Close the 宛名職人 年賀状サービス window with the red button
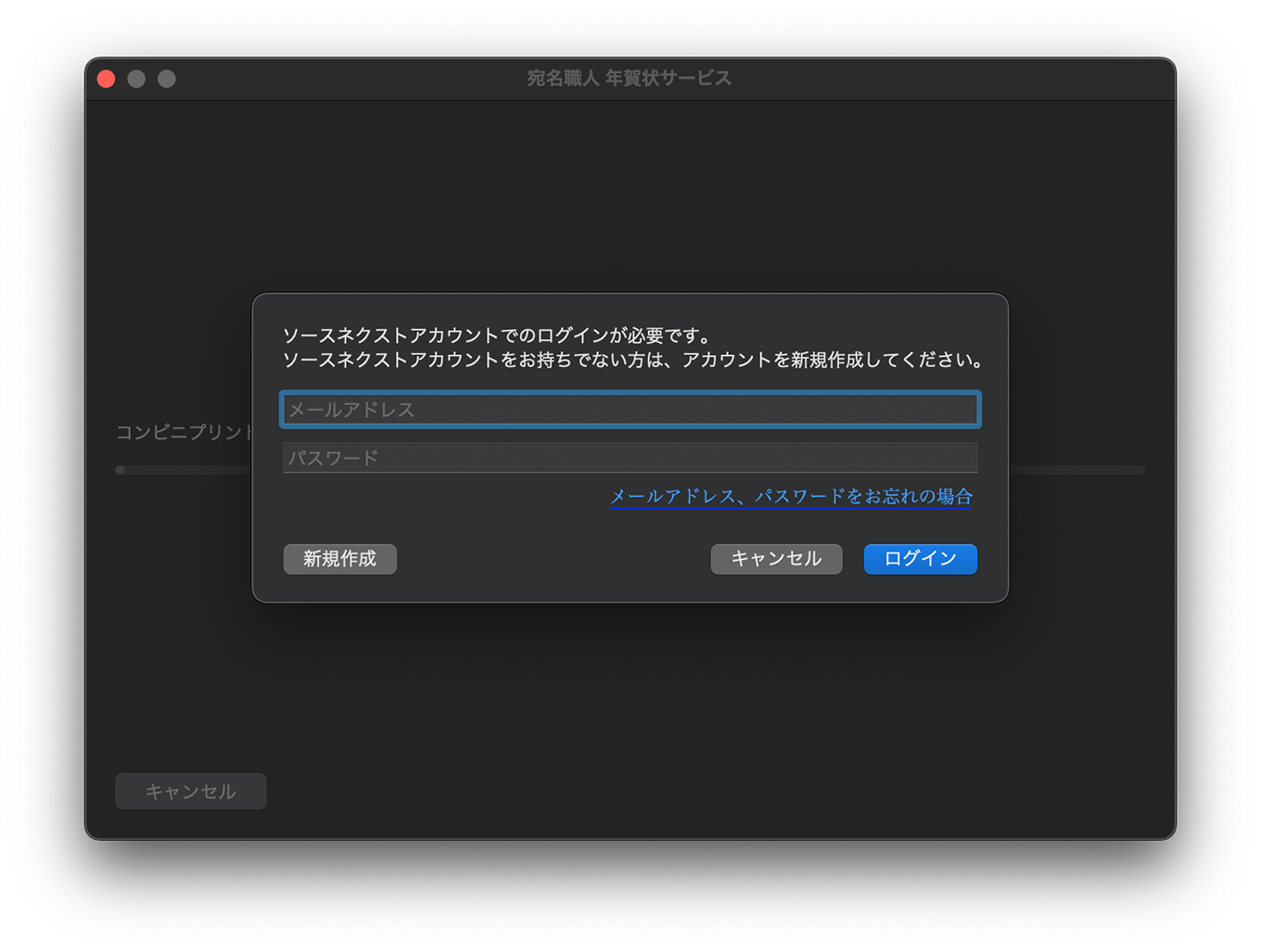 107,79
